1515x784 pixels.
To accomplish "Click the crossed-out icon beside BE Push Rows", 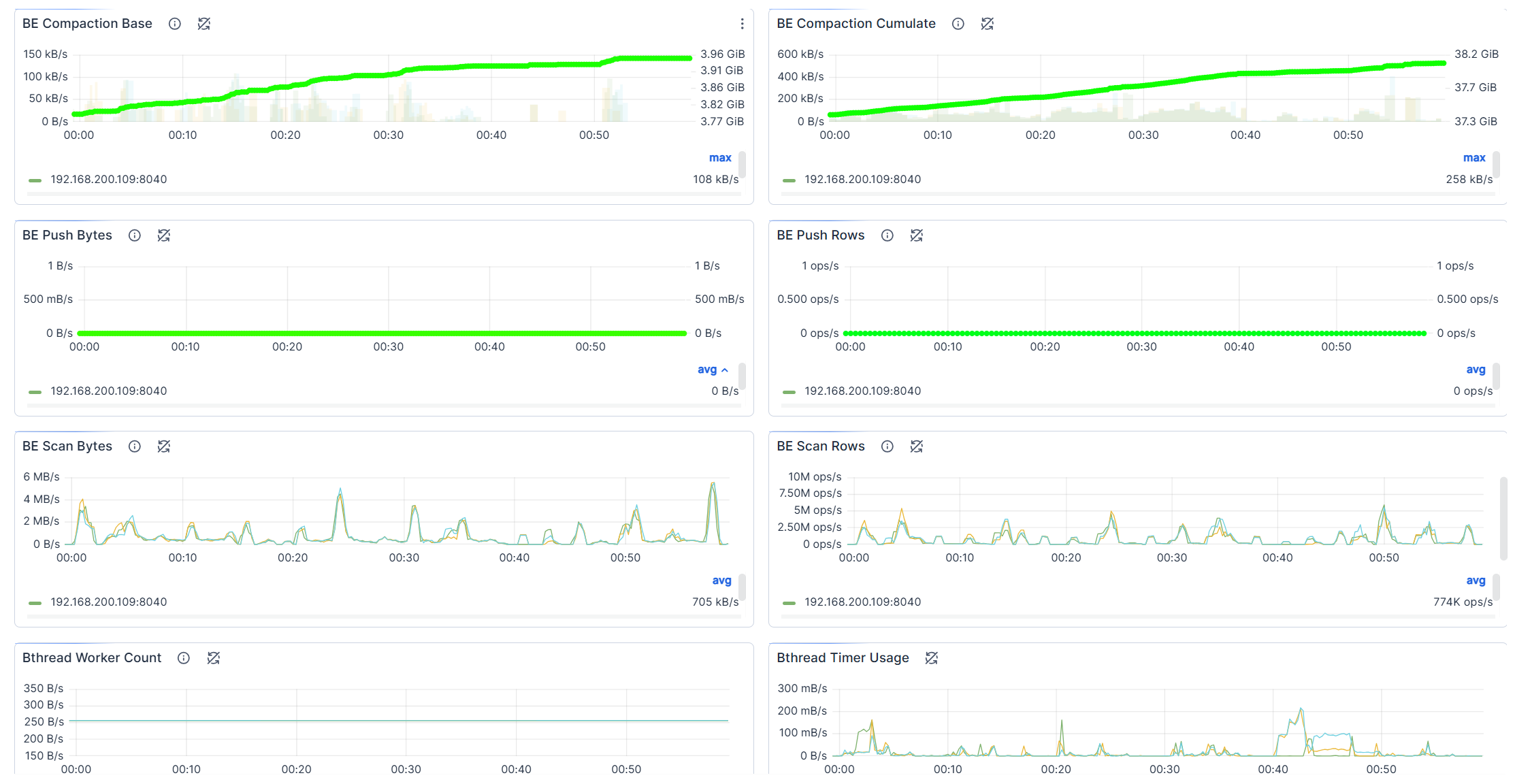I will [x=917, y=235].
